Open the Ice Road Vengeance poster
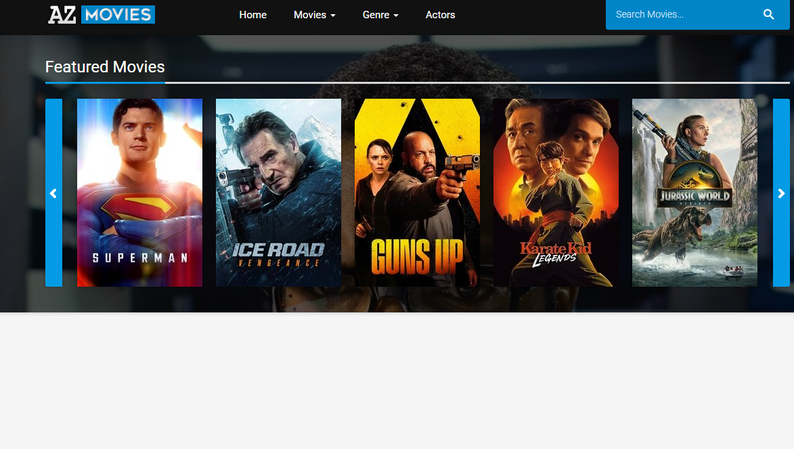The image size is (794, 449). [x=279, y=193]
